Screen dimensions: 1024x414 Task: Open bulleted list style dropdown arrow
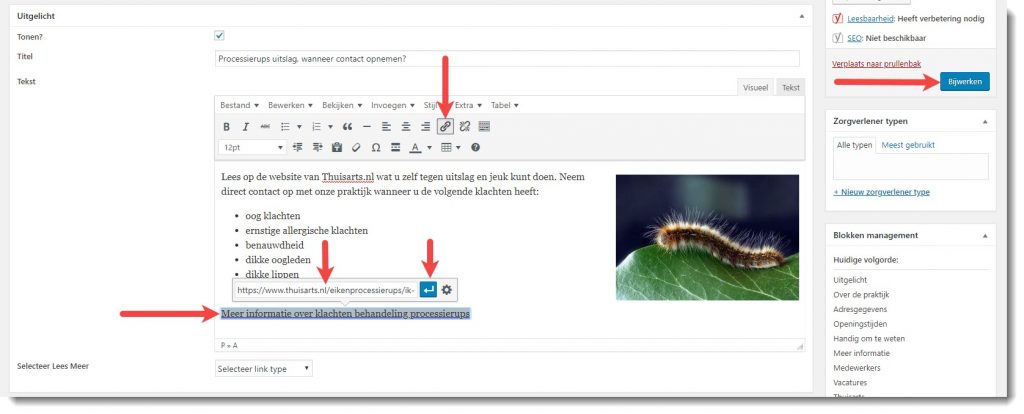coord(299,127)
